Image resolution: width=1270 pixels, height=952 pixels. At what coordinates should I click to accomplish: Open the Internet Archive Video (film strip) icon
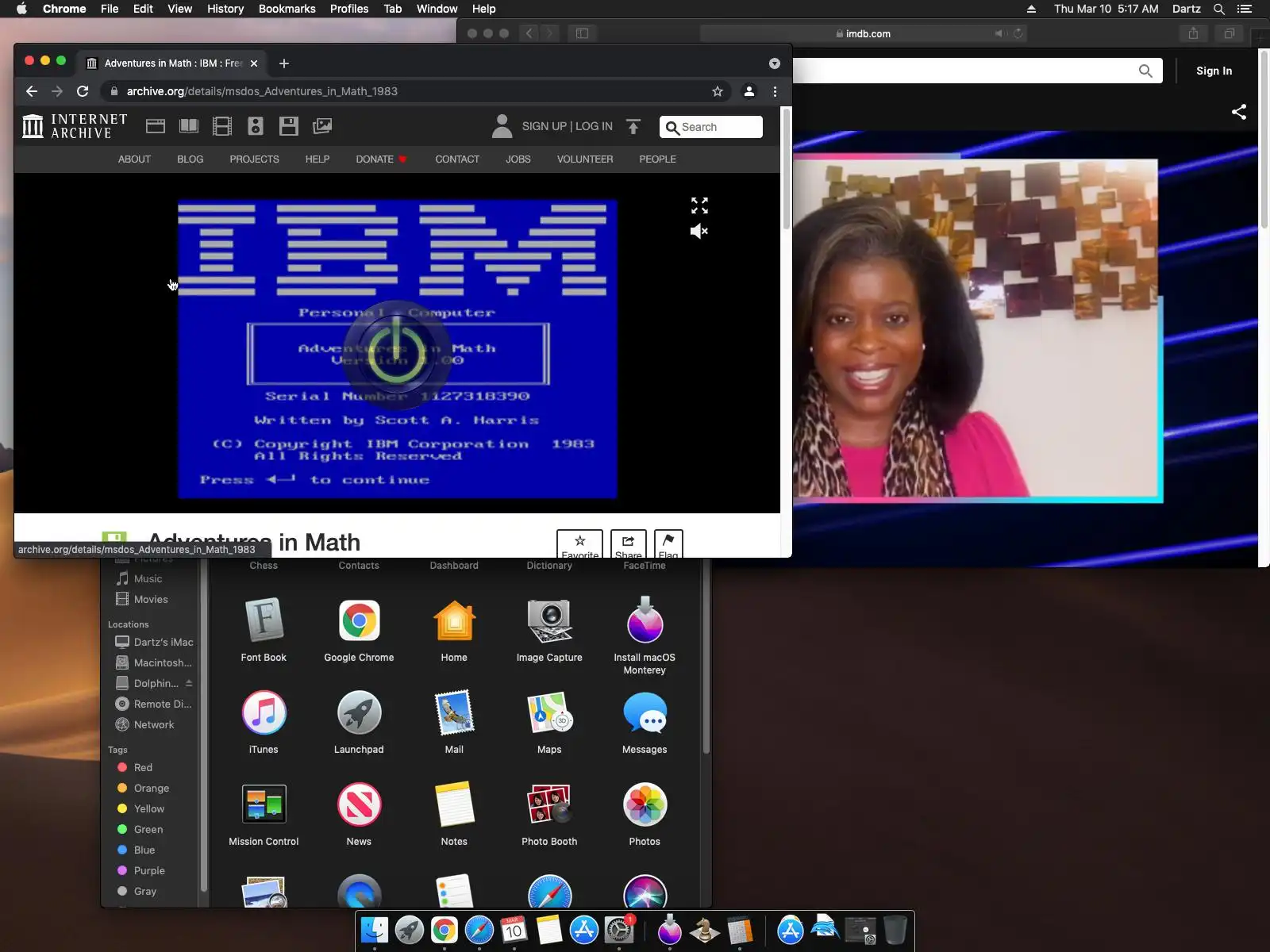[222, 126]
